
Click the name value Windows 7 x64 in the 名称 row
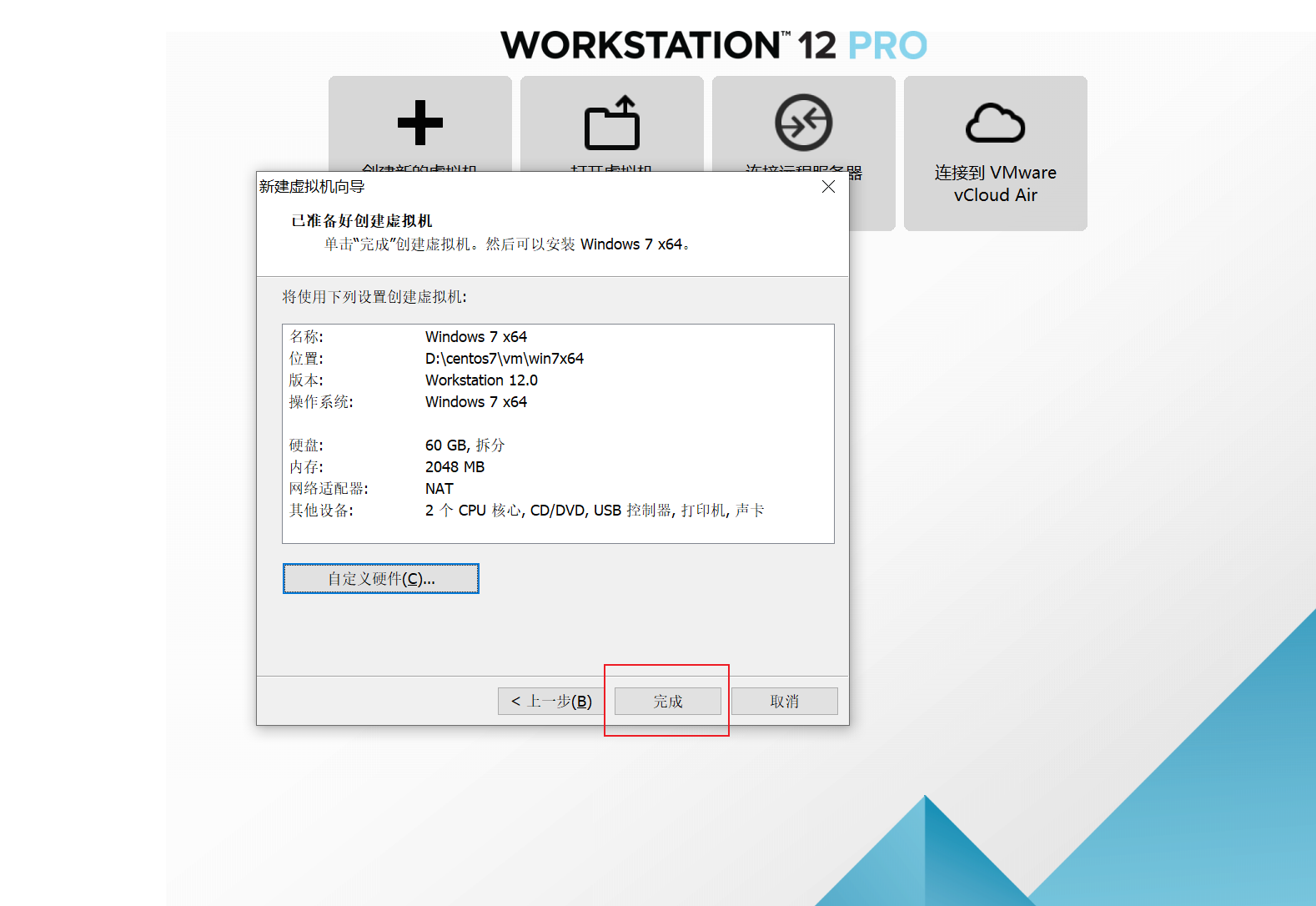click(476, 337)
